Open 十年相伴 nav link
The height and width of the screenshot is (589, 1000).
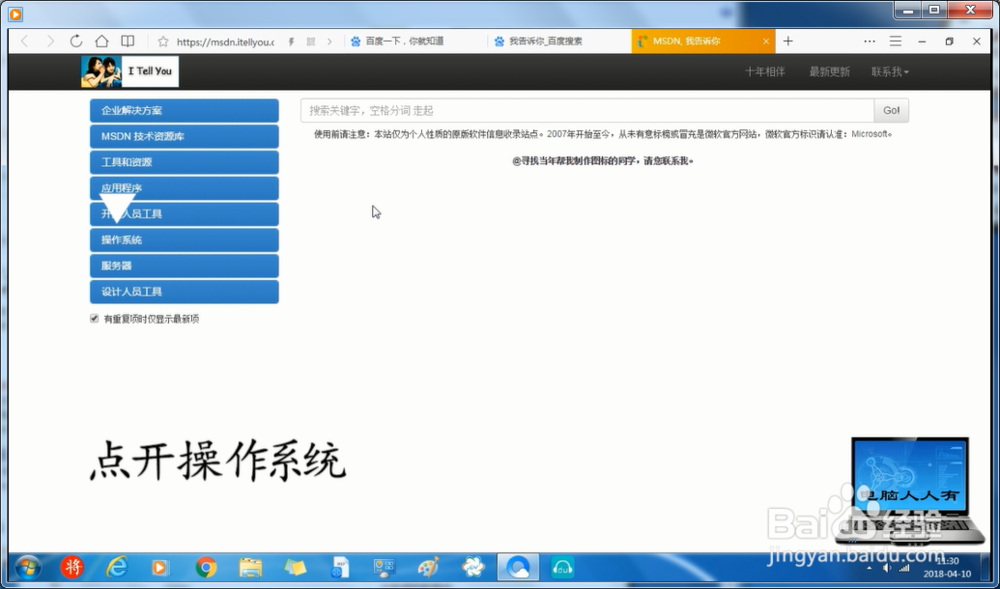[x=765, y=72]
